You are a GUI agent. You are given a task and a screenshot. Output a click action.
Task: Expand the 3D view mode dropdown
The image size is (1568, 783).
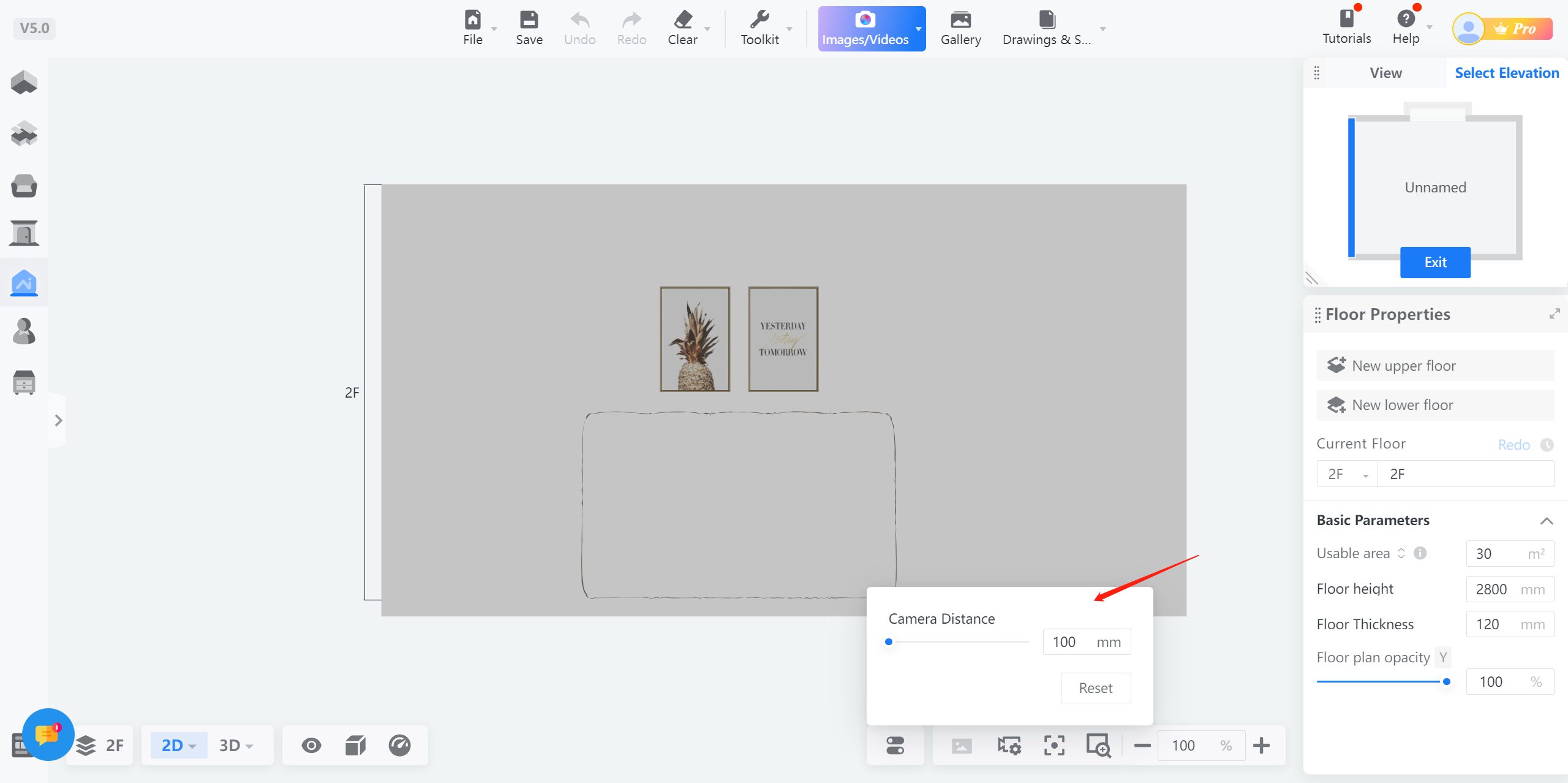[x=236, y=746]
